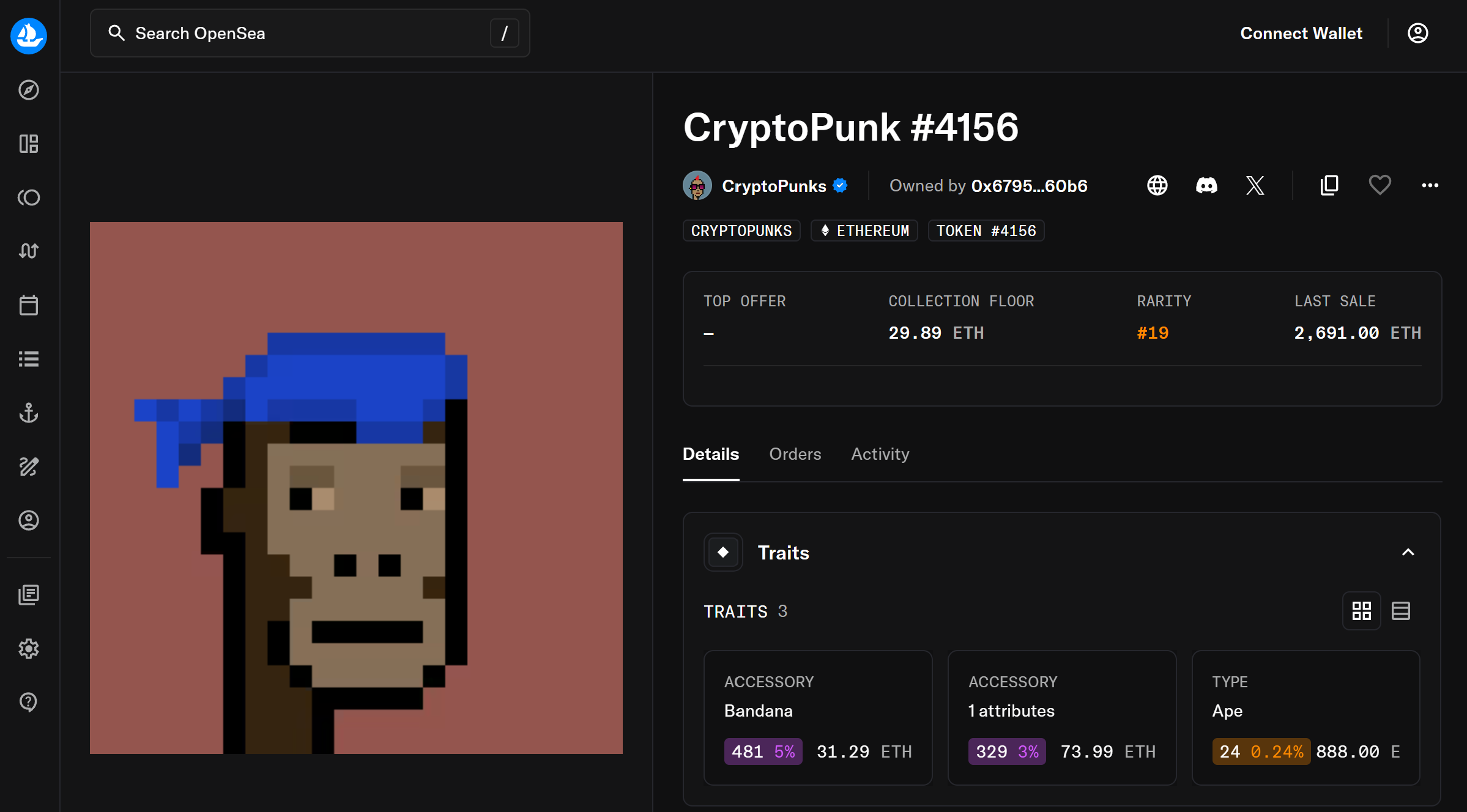Select the Stats list icon in sidebar
1467x812 pixels.
pyautogui.click(x=29, y=359)
